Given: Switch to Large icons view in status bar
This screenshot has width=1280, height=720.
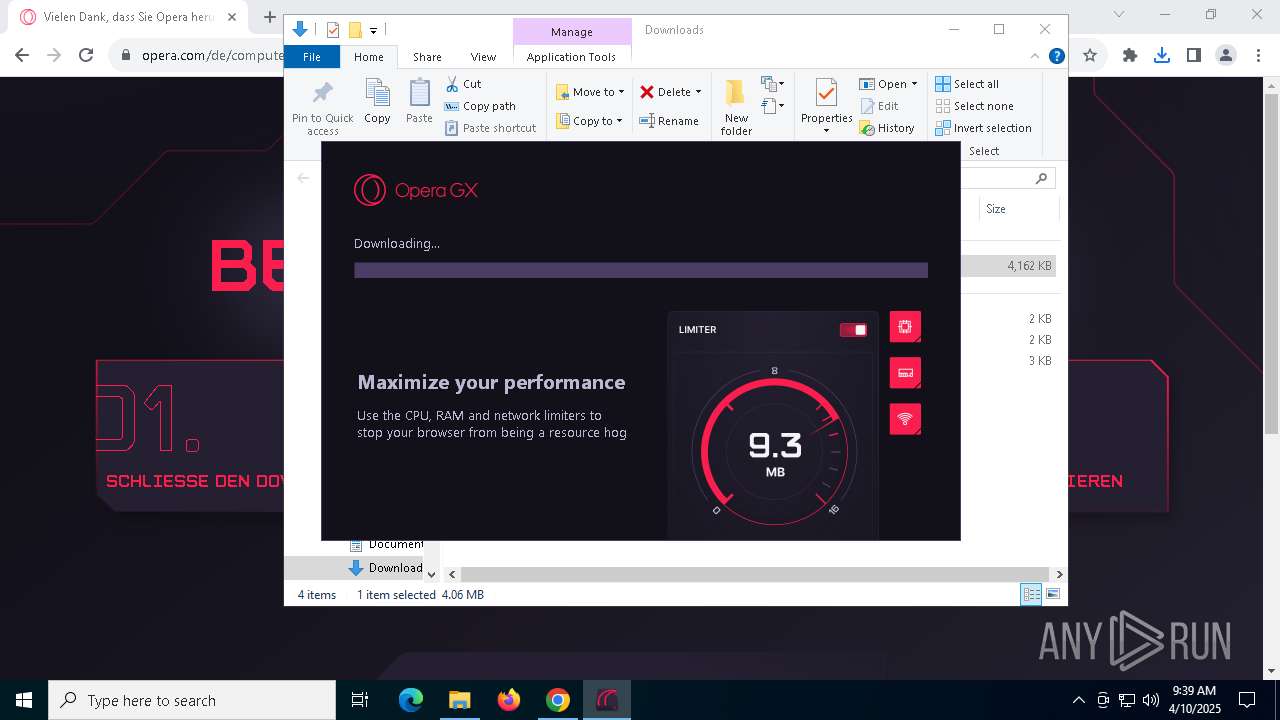Looking at the screenshot, I should 1052,594.
